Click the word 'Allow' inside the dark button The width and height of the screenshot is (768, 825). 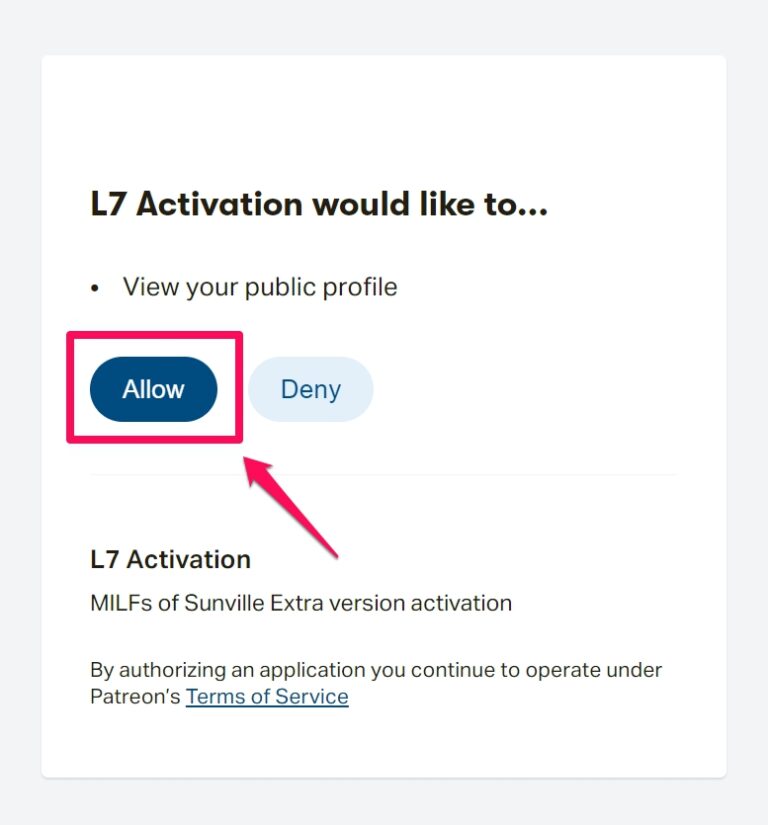(153, 389)
